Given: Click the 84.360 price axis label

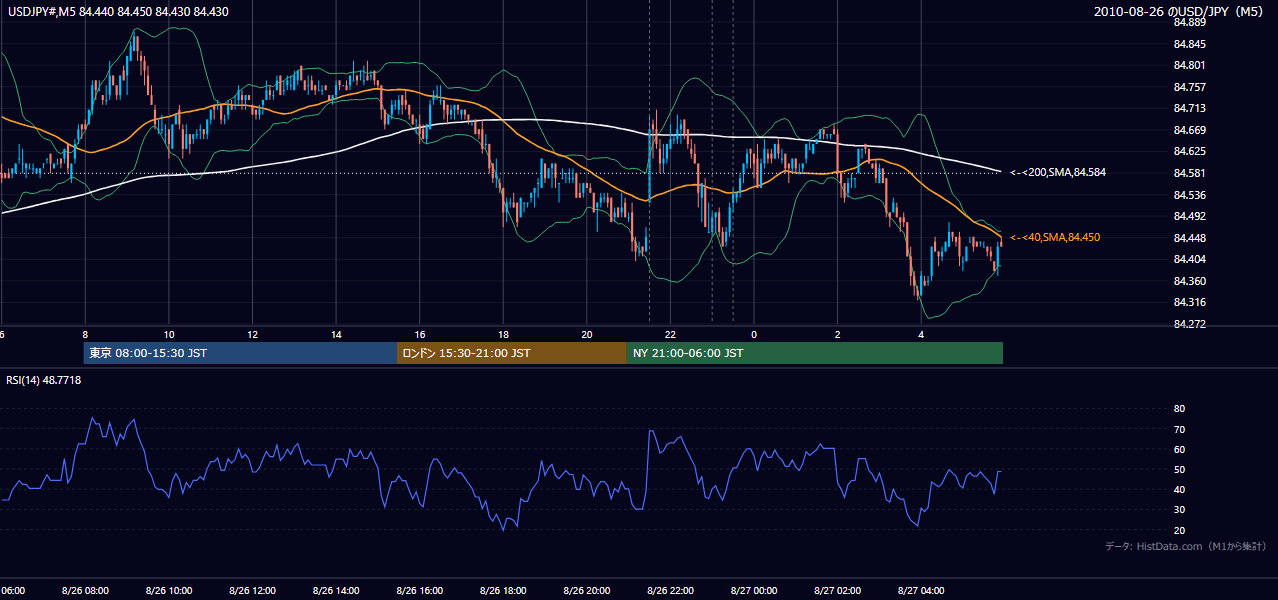Looking at the screenshot, I should coord(1189,281).
